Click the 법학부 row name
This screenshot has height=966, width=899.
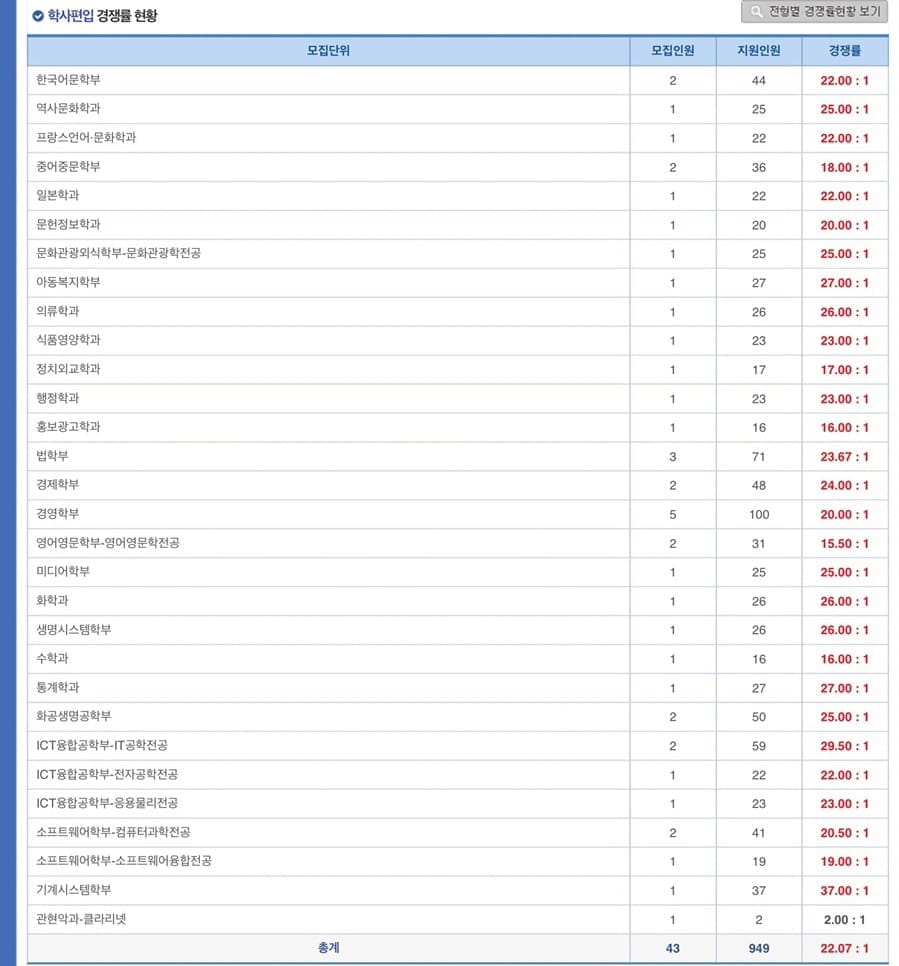tap(52, 456)
